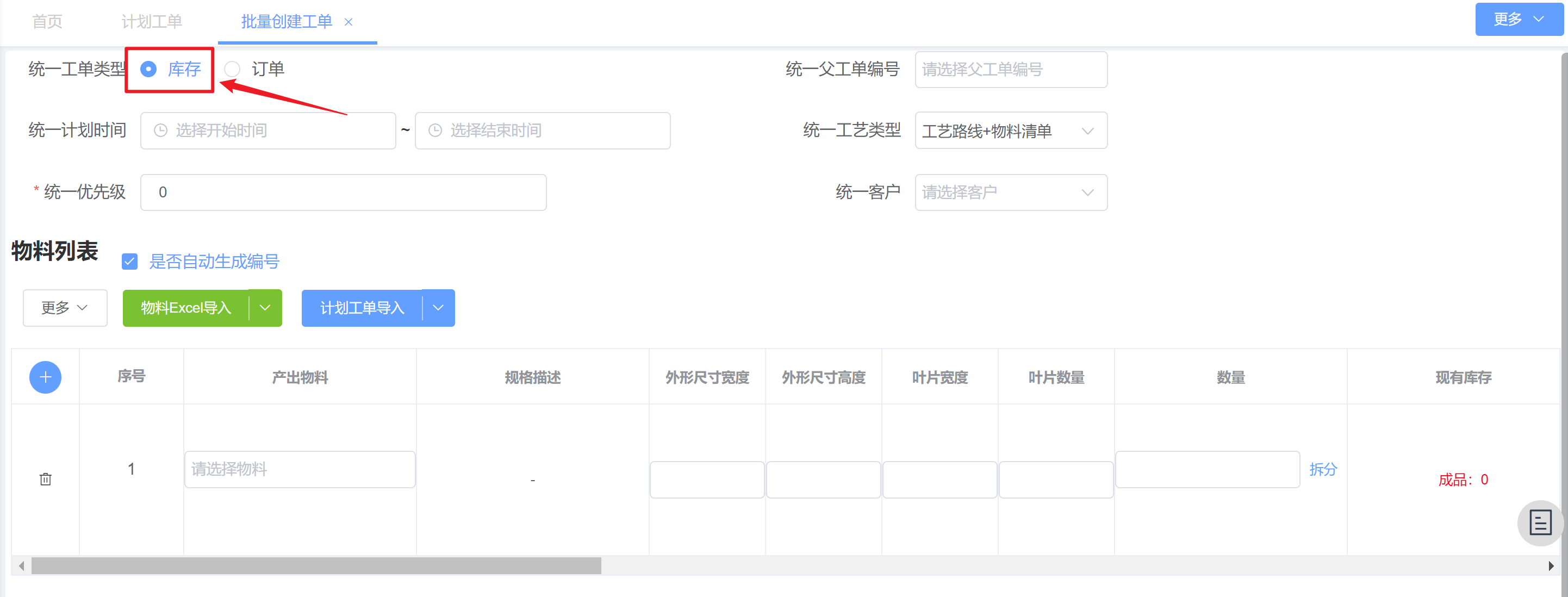Screen dimensions: 1568x597
Task: Click the clock icon in end time field
Action: [x=435, y=130]
